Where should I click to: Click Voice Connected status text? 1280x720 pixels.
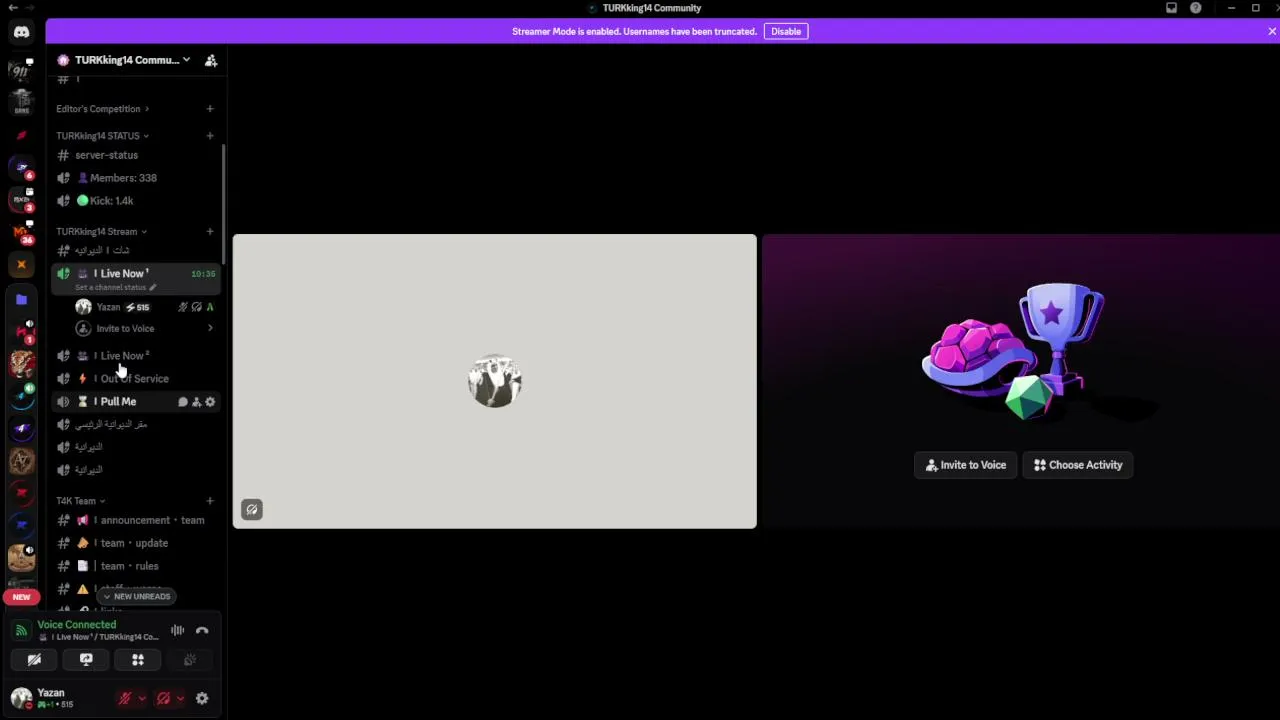tap(77, 625)
